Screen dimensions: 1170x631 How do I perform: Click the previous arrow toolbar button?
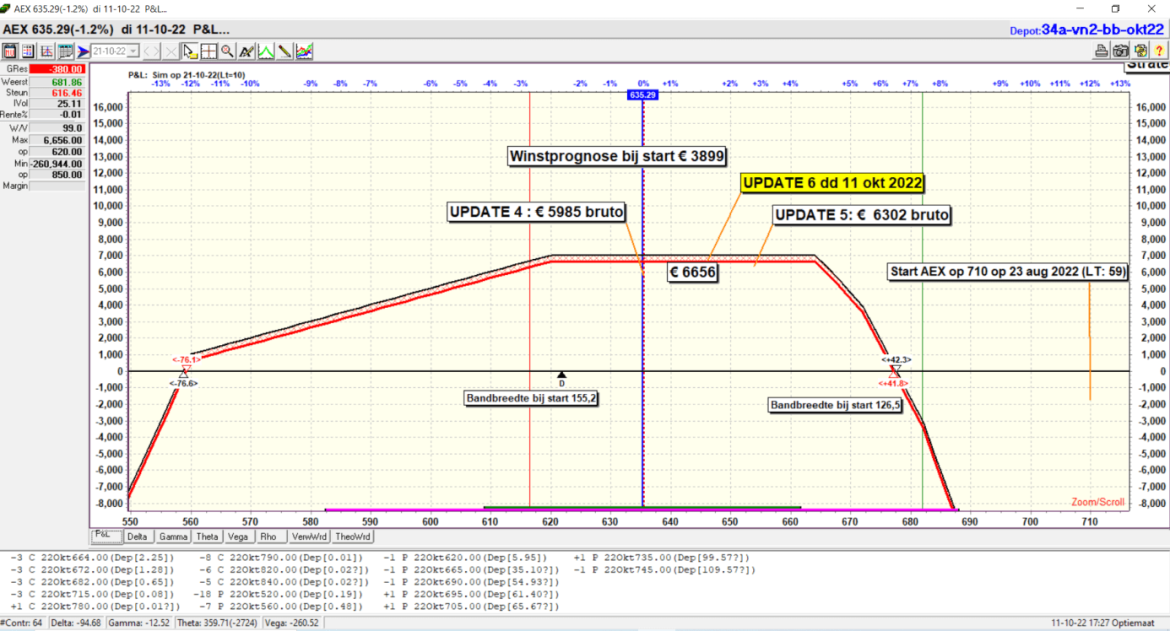151,51
